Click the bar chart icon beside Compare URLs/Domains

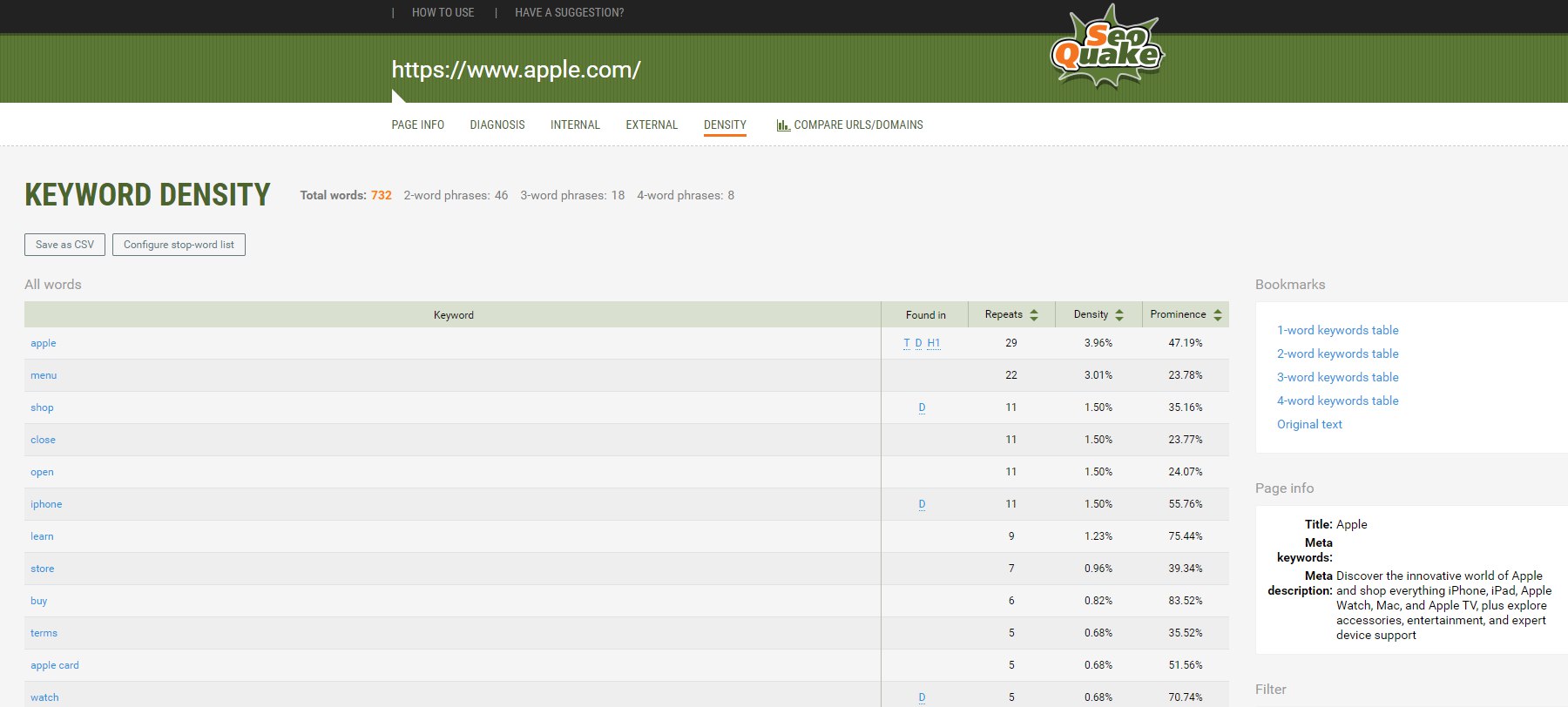[x=783, y=125]
